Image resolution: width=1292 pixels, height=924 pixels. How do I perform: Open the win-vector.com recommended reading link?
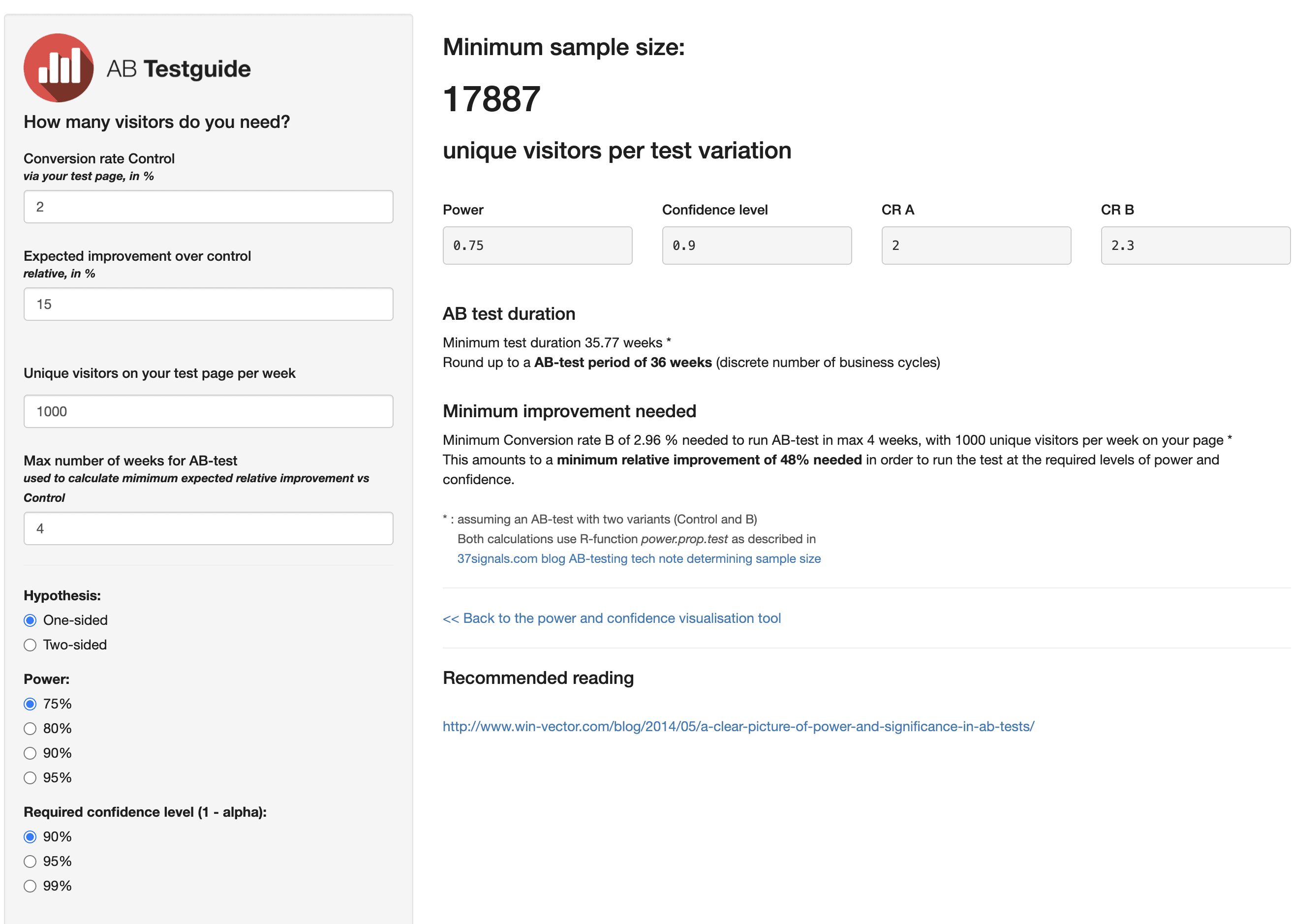(738, 726)
